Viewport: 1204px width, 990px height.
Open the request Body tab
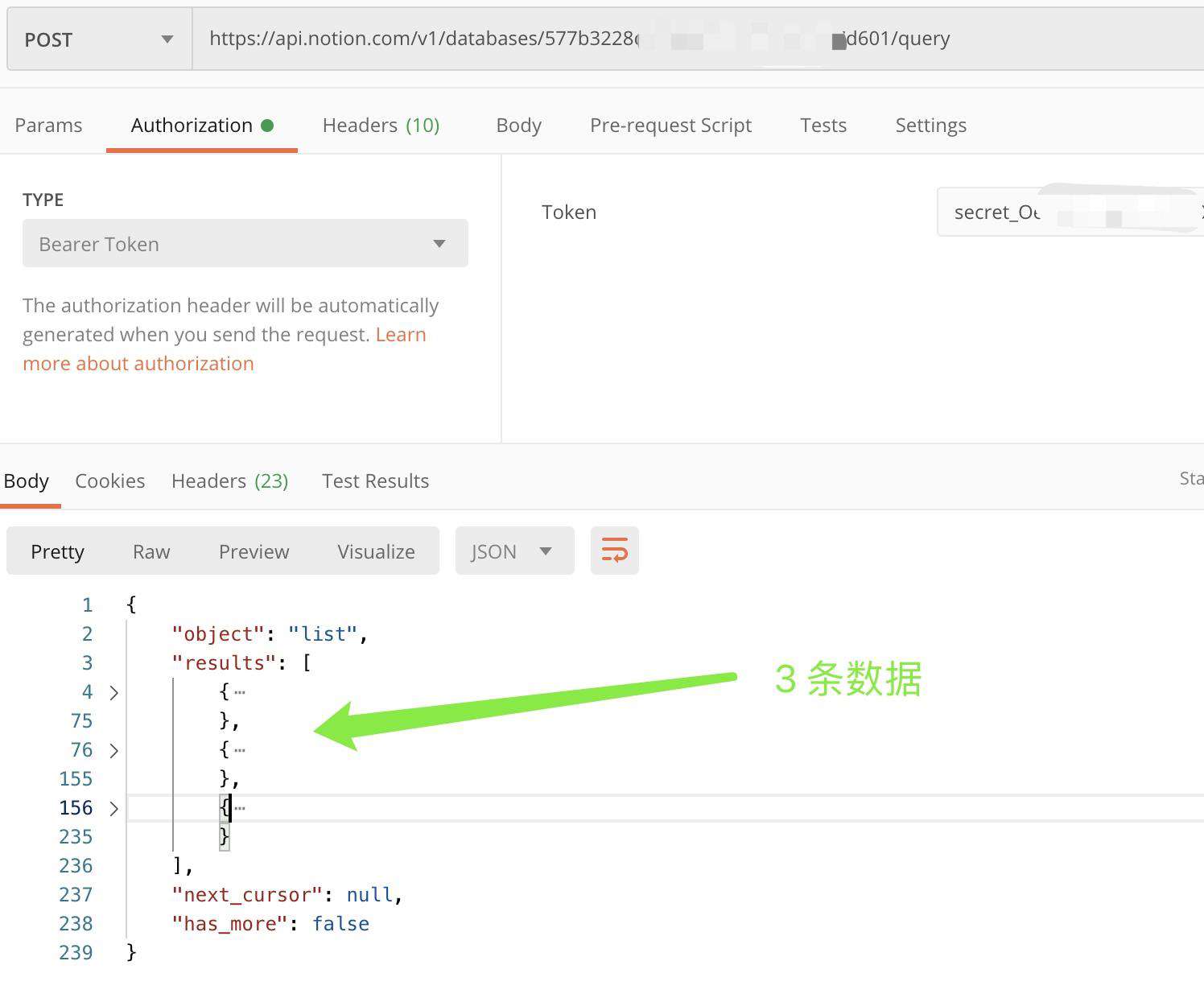518,126
